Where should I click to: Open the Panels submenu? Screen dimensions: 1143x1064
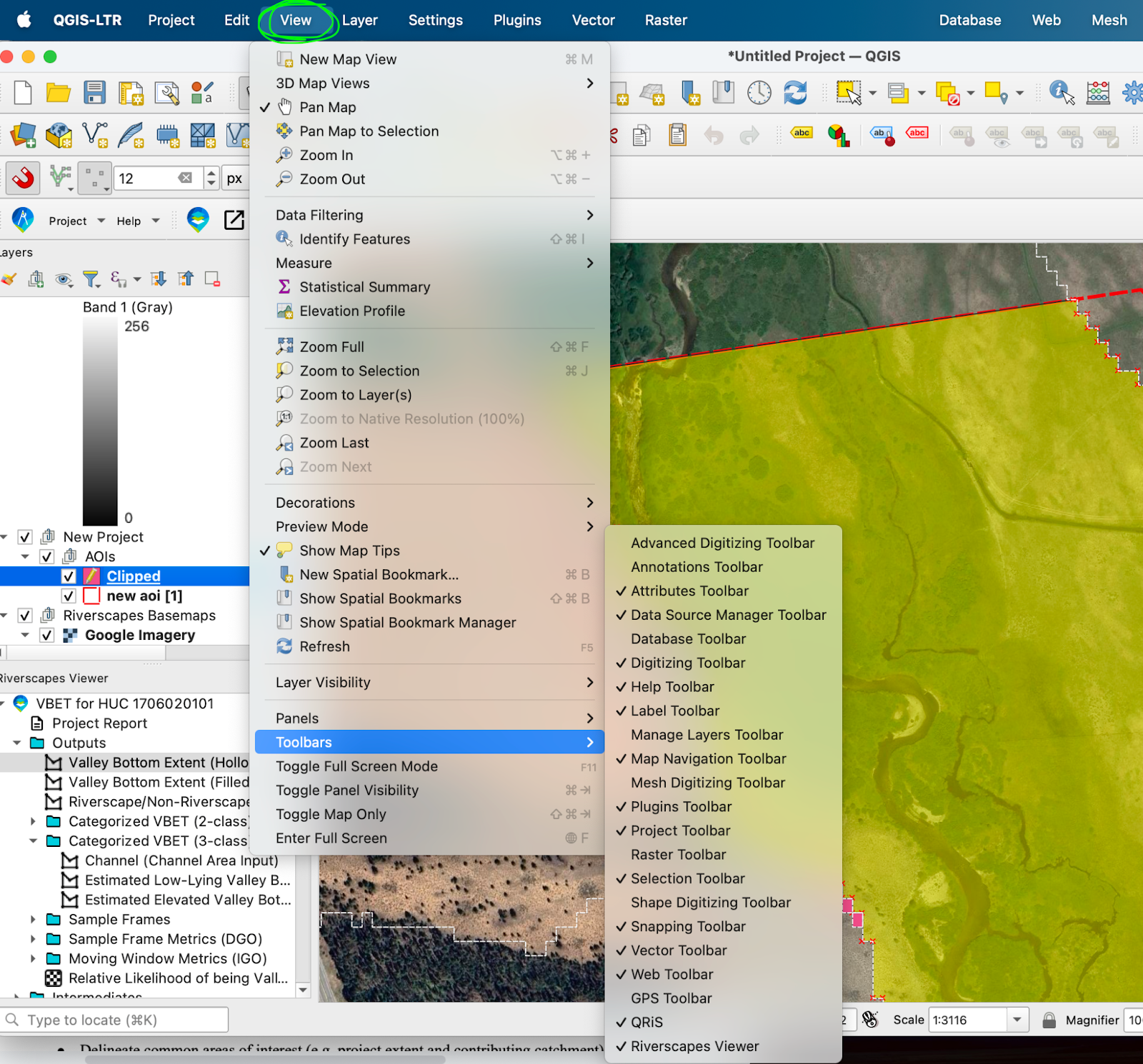[429, 718]
